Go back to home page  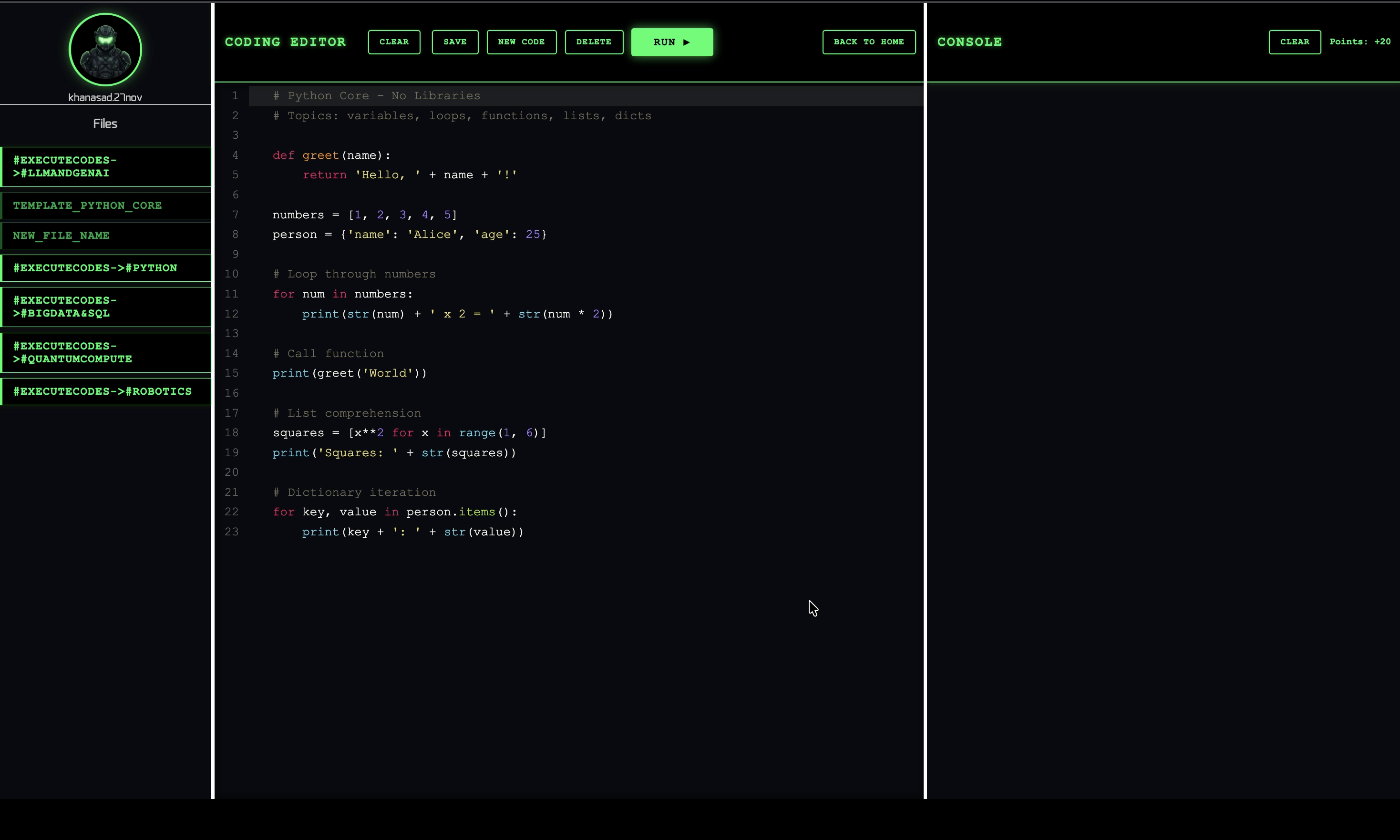[x=869, y=42]
